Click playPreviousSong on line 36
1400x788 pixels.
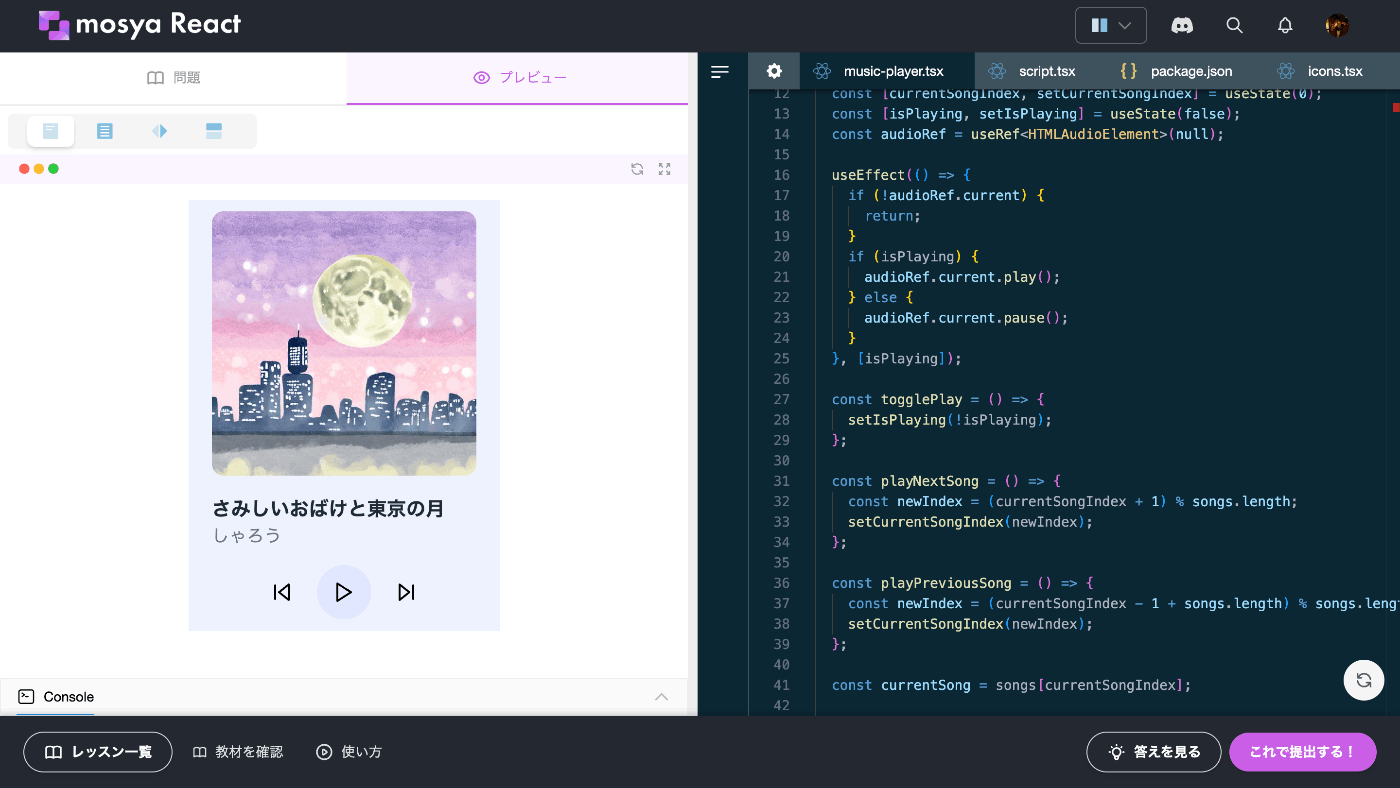click(946, 583)
